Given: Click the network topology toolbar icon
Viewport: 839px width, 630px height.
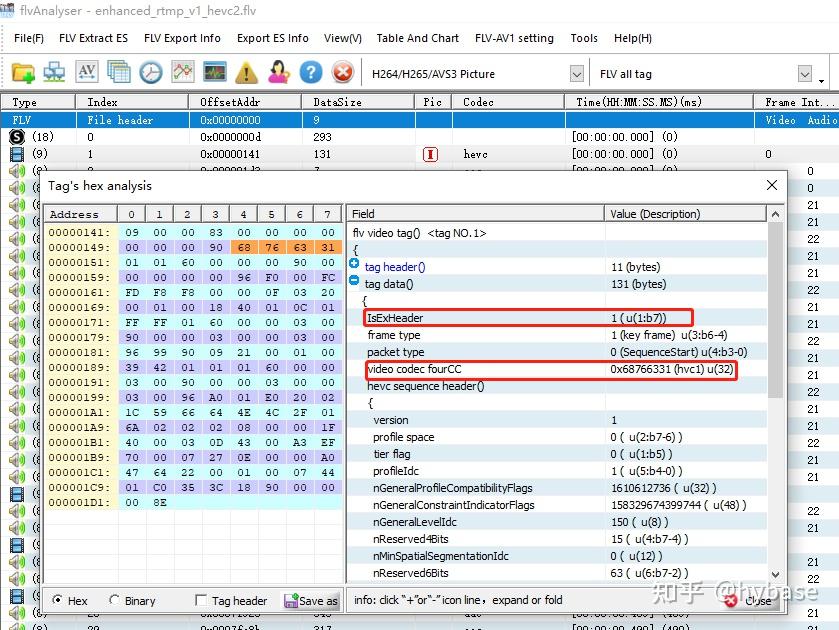Looking at the screenshot, I should (x=55, y=73).
